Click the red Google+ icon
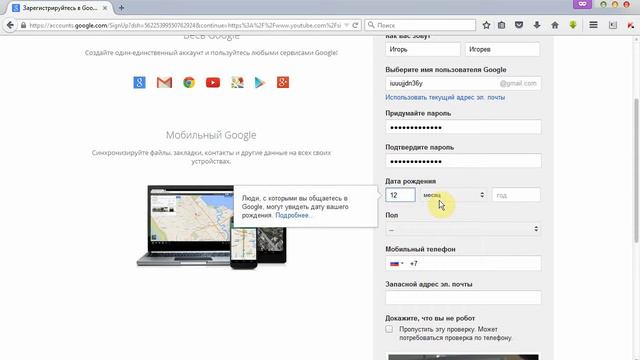This screenshot has width=640, height=360. pos(283,82)
